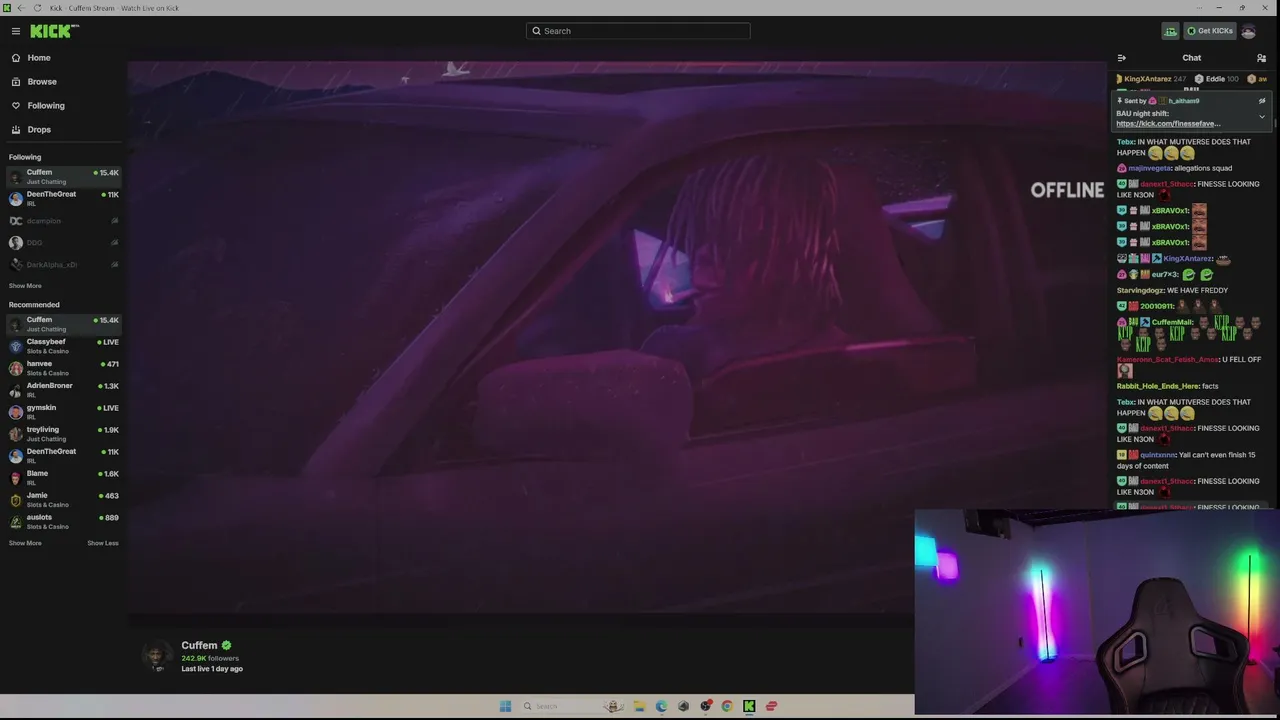Open the user profile avatar menu
The height and width of the screenshot is (720, 1280).
tap(1248, 31)
